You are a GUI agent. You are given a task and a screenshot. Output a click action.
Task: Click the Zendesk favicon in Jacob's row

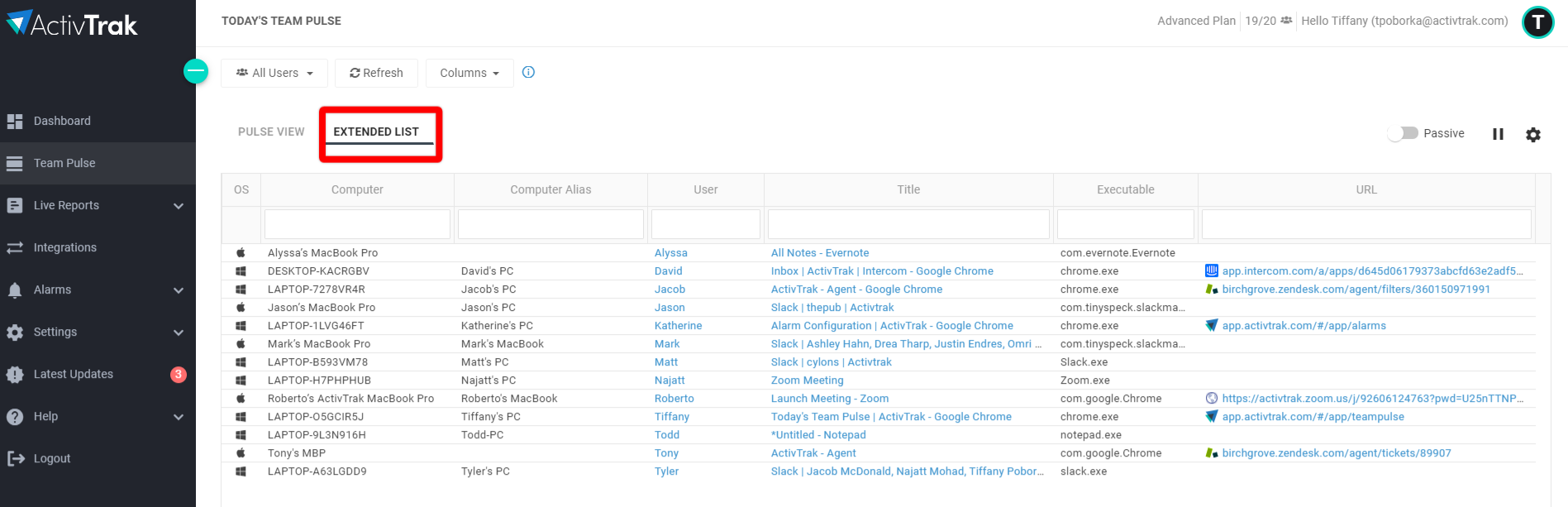(1212, 289)
